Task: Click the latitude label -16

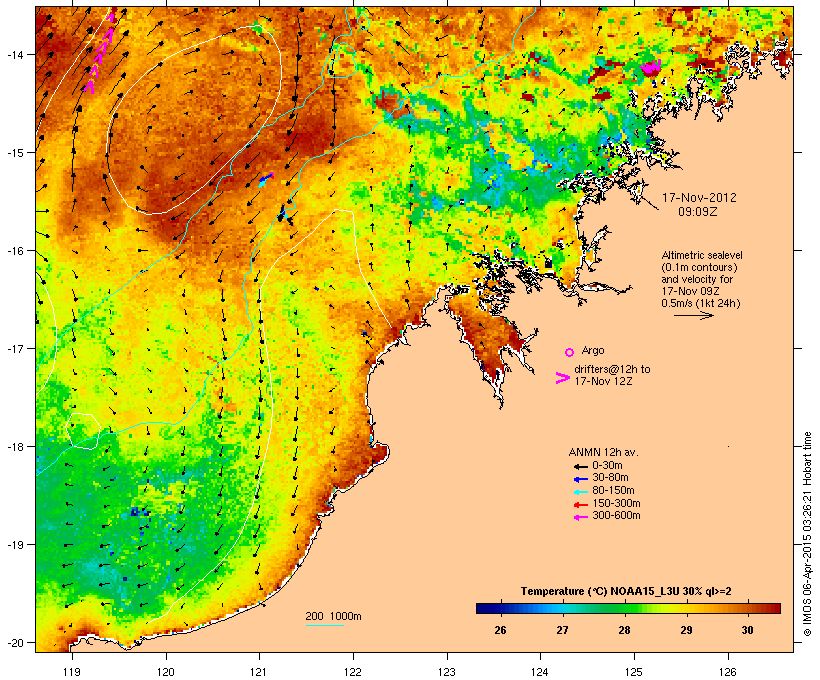Action: tap(15, 251)
